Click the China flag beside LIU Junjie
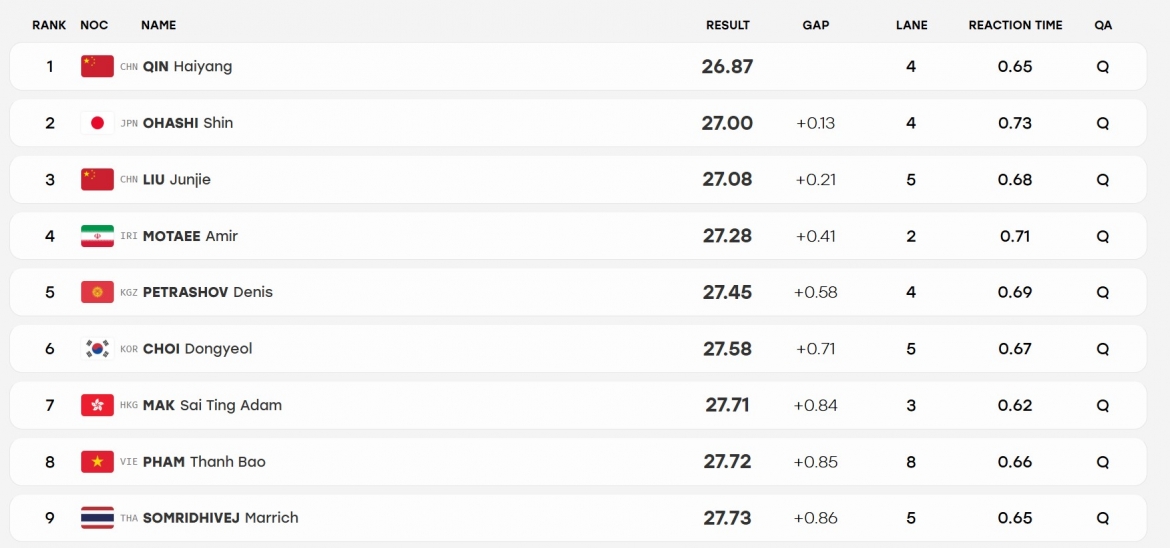The height and width of the screenshot is (548, 1170). point(97,179)
